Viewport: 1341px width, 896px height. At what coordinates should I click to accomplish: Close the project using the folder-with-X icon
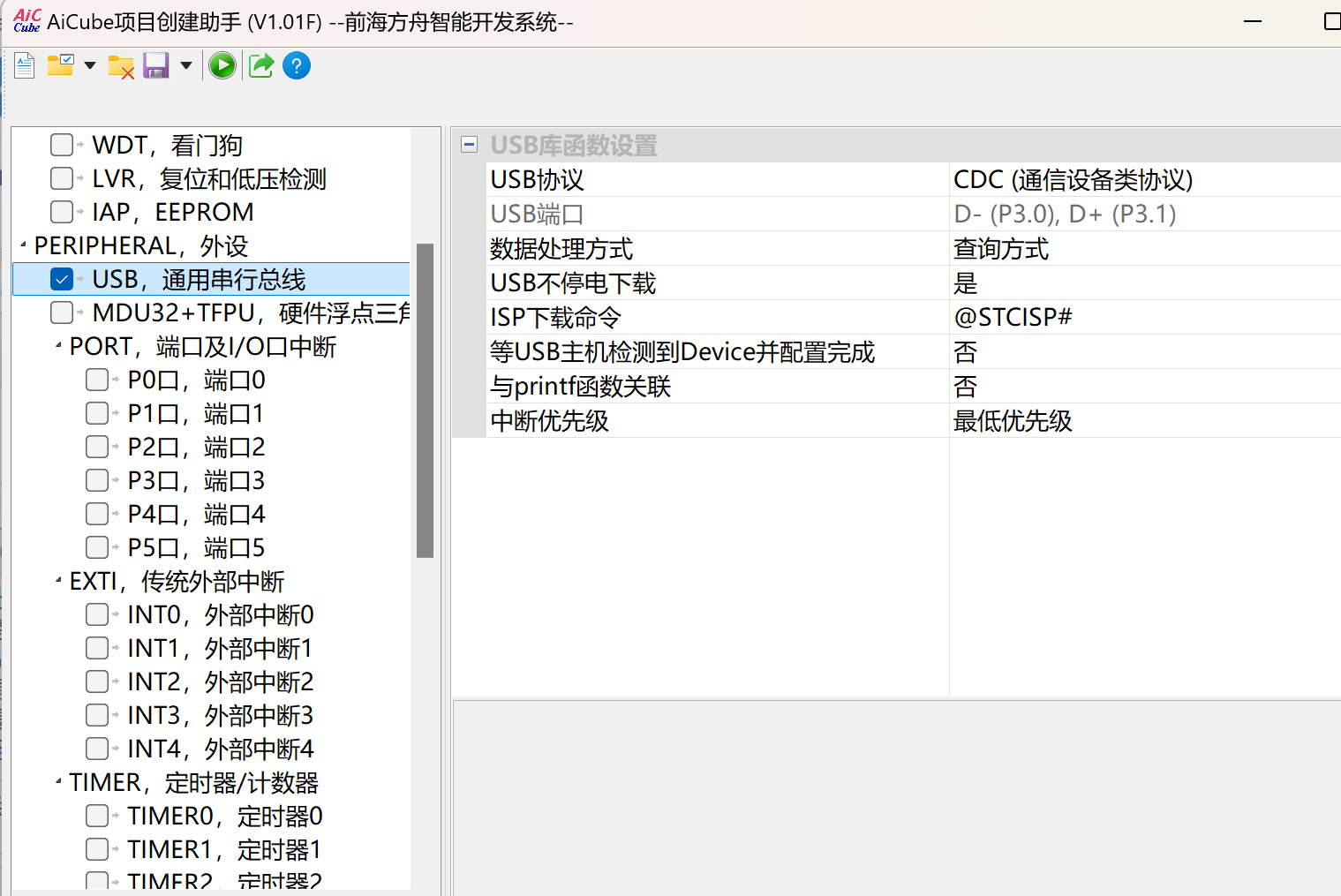coord(121,65)
